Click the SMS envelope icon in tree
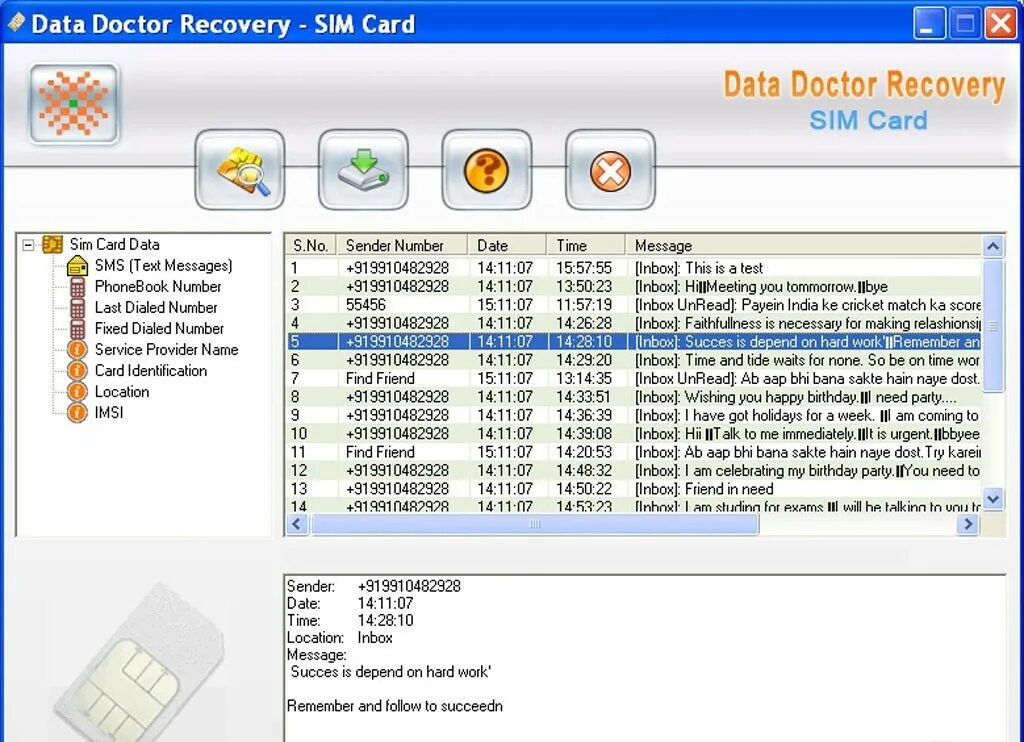Viewport: 1024px width, 742px height. (78, 266)
